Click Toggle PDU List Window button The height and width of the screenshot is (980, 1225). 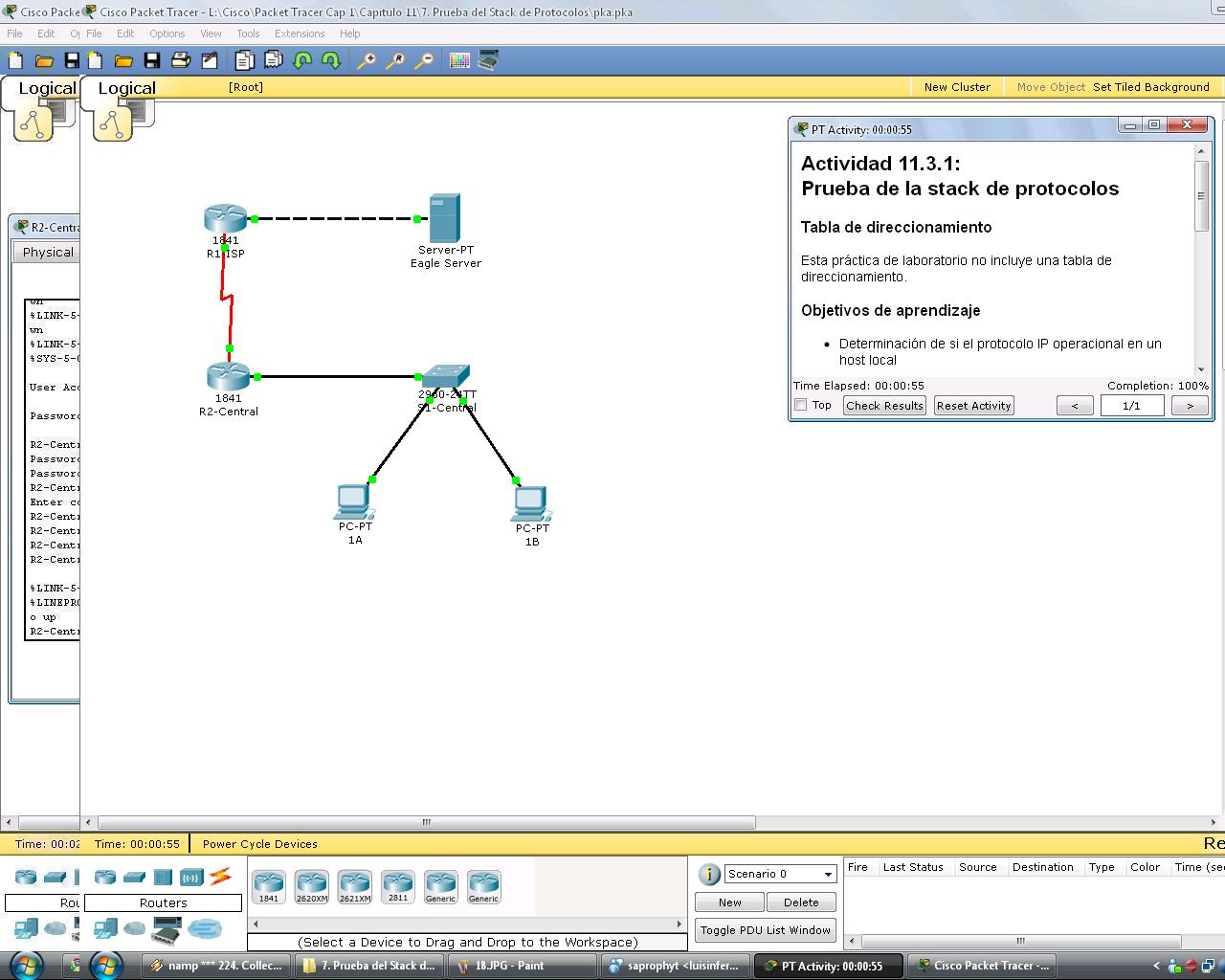766,930
